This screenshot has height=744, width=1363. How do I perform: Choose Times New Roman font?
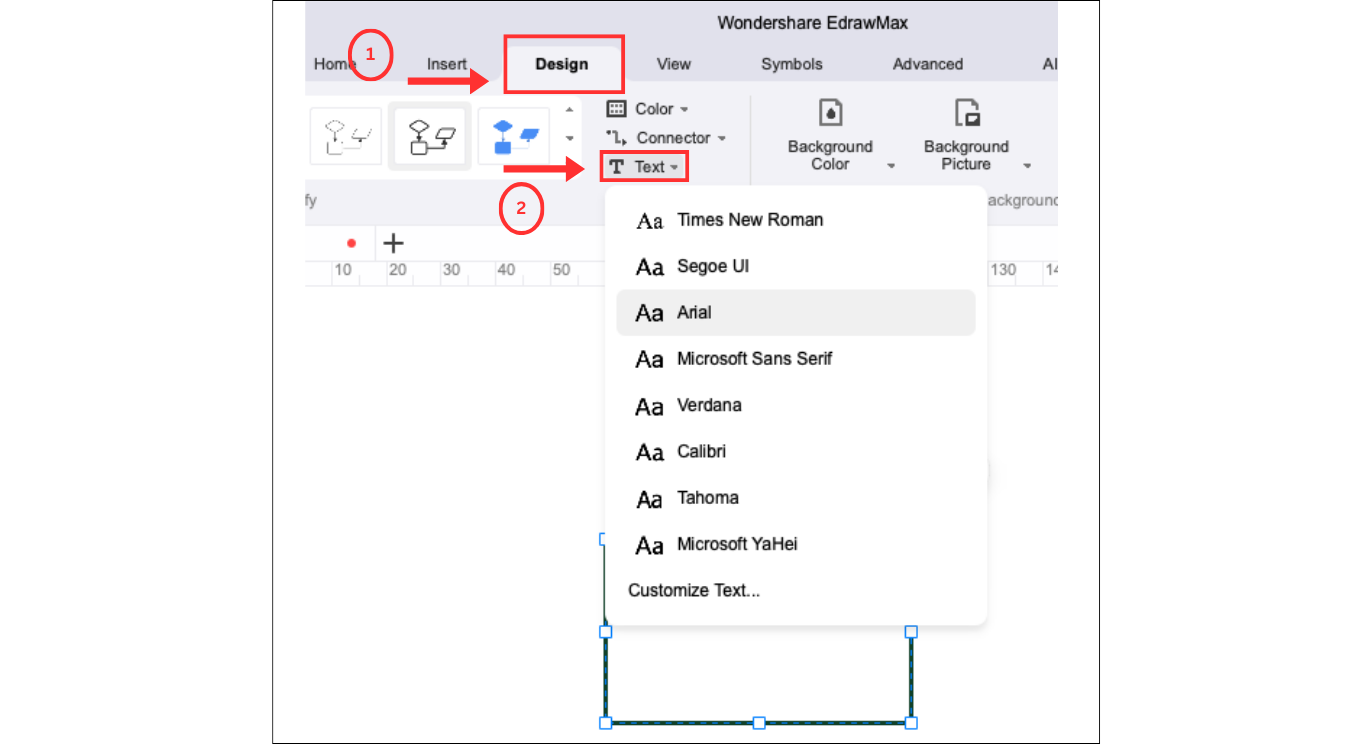750,220
